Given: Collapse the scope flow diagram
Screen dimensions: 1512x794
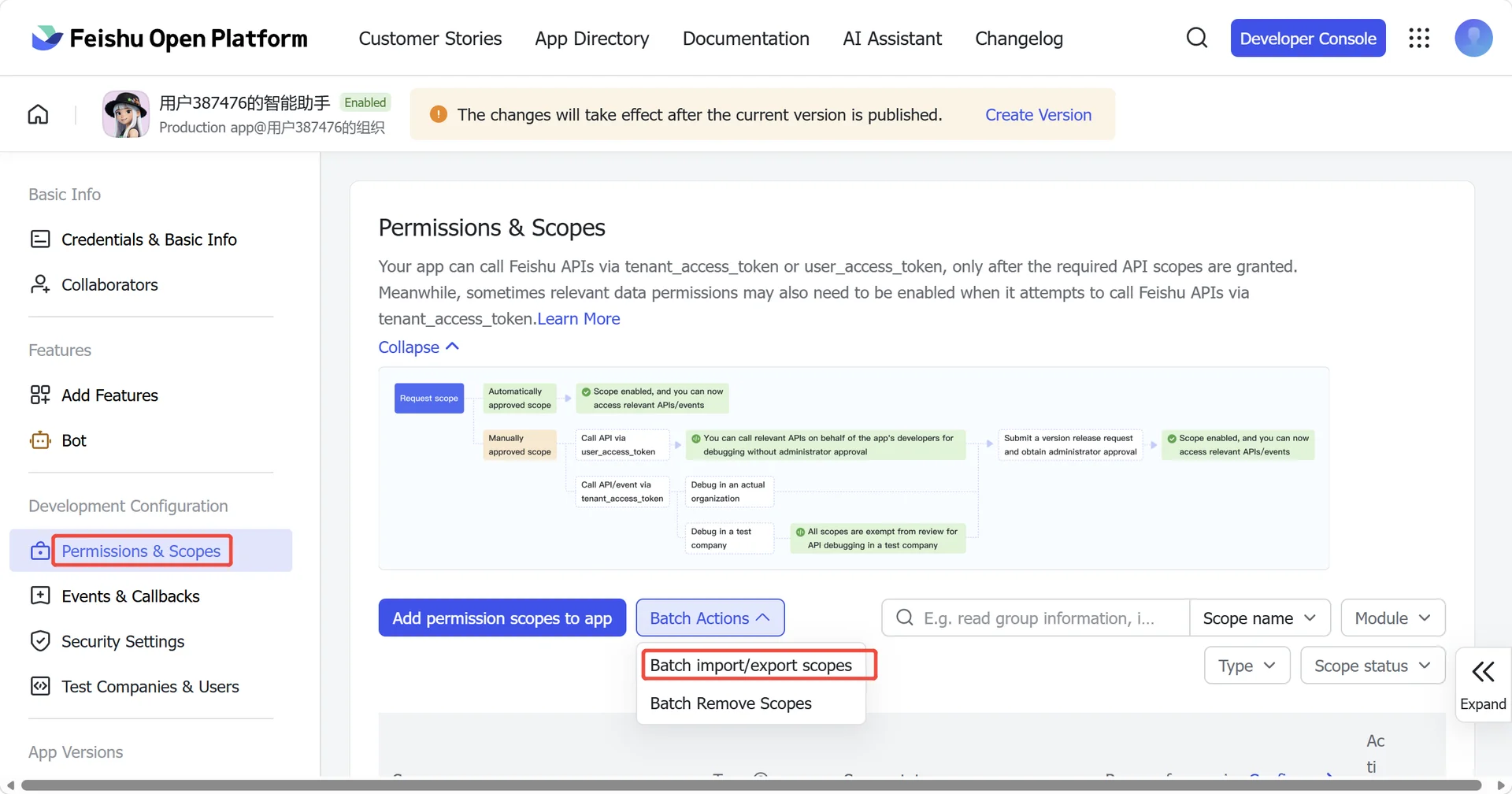Looking at the screenshot, I should coord(418,347).
